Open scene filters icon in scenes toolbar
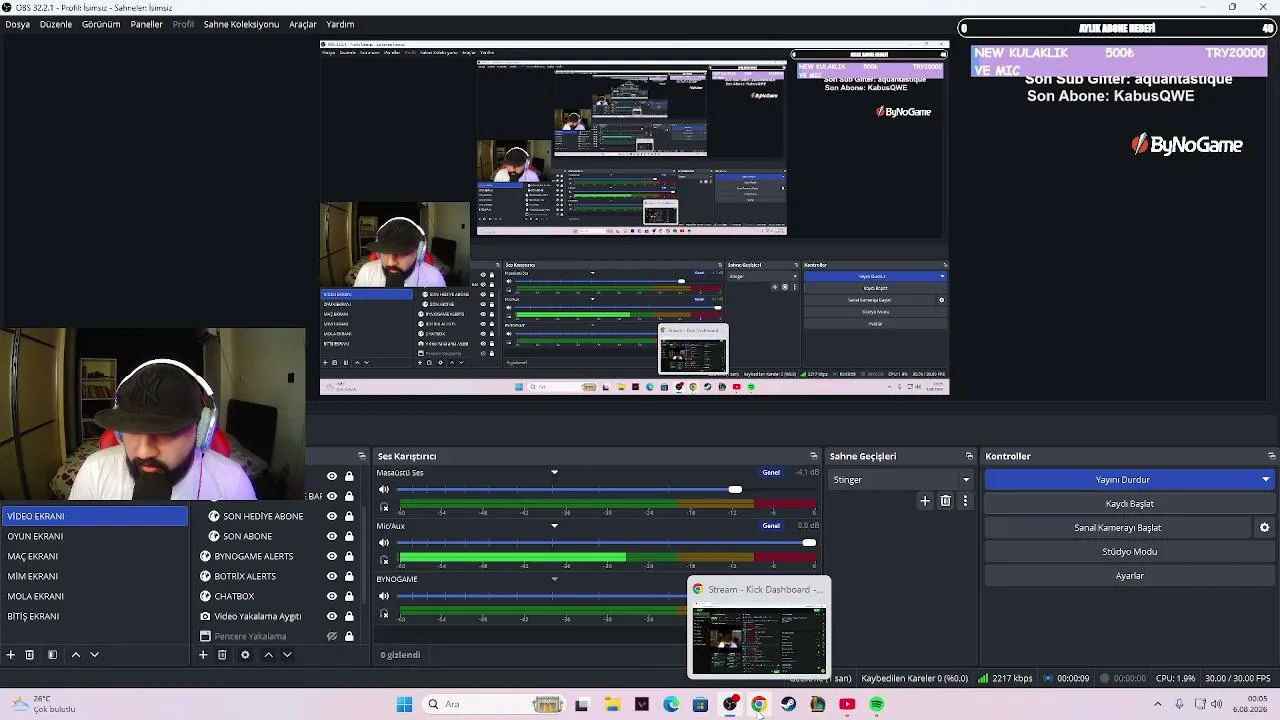This screenshot has height=720, width=1280. pyautogui.click(x=52, y=655)
